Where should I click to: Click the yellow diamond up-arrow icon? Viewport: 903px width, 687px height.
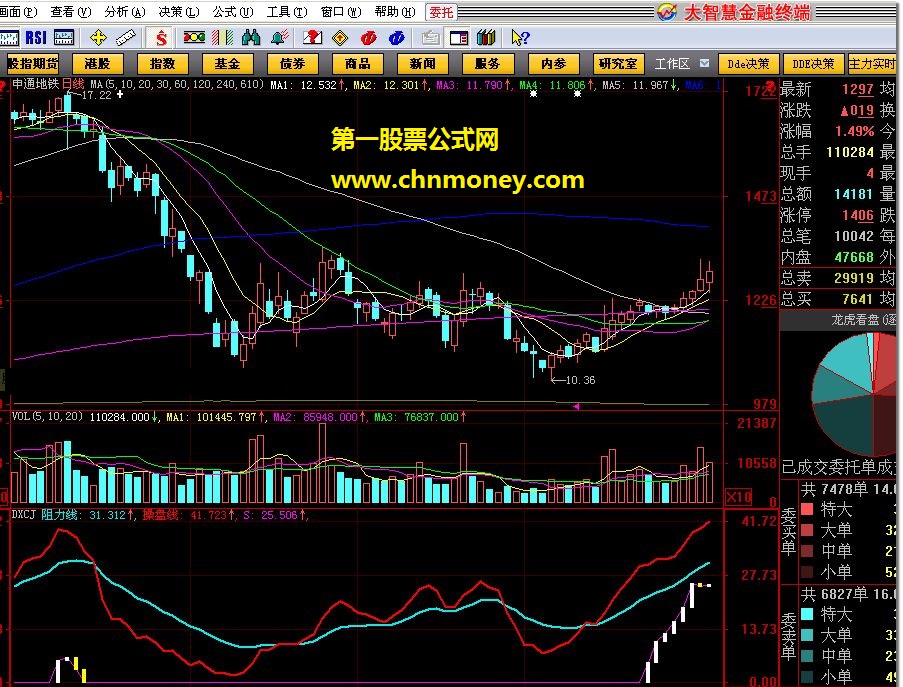[x=340, y=38]
